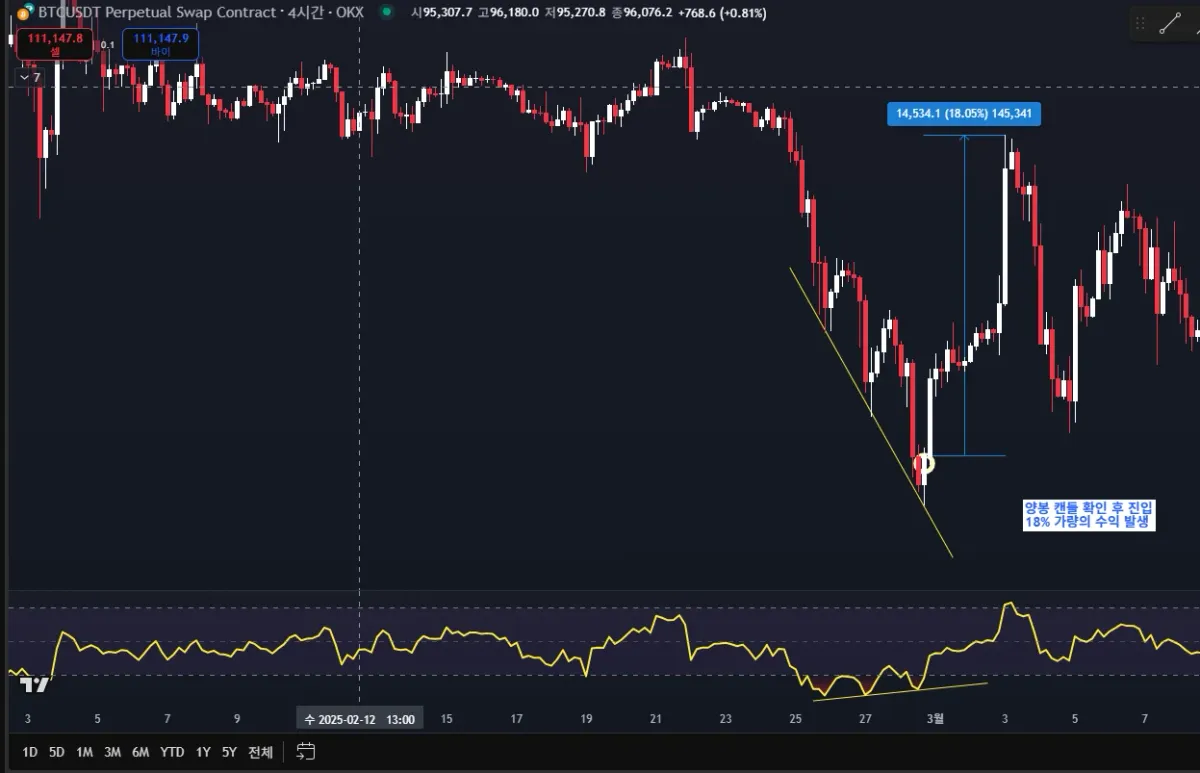Viewport: 1200px width, 773px height.
Task: Click the TradingView logo on the chart
Action: (x=35, y=684)
